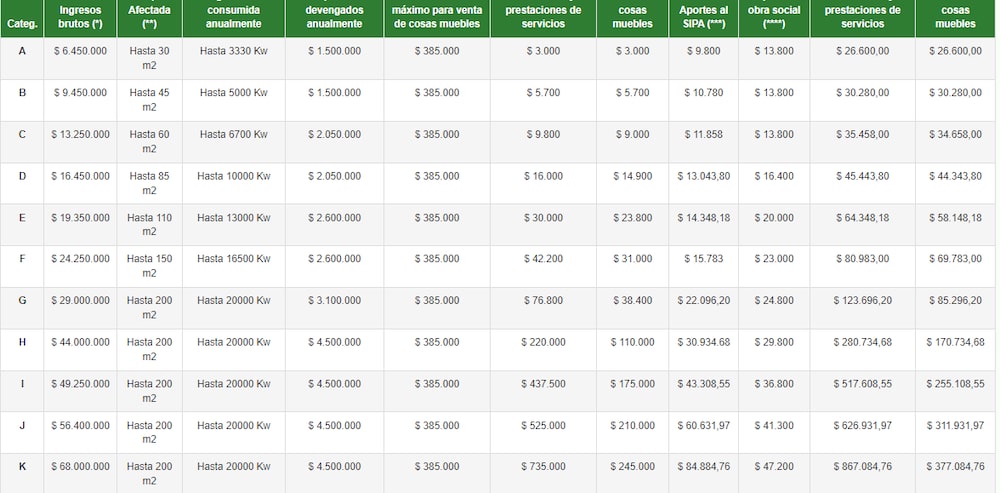
Task: Click the Hasta 3330 Kw cell
Action: [x=233, y=51]
